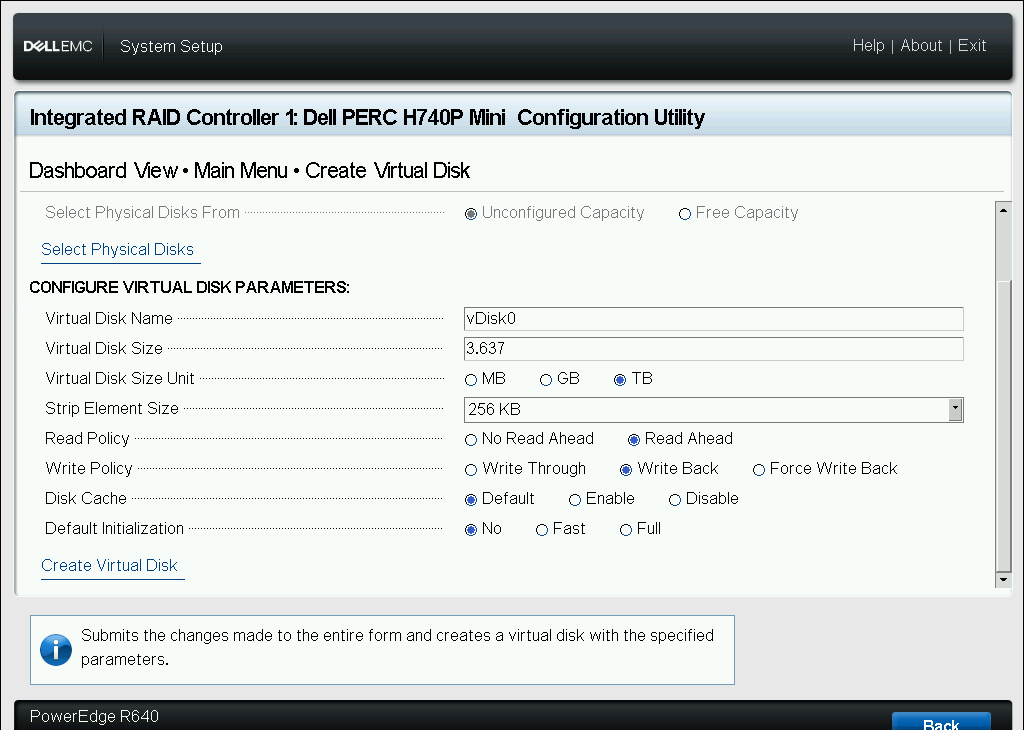This screenshot has width=1024, height=730.
Task: Click Exit in the top bar
Action: 971,45
